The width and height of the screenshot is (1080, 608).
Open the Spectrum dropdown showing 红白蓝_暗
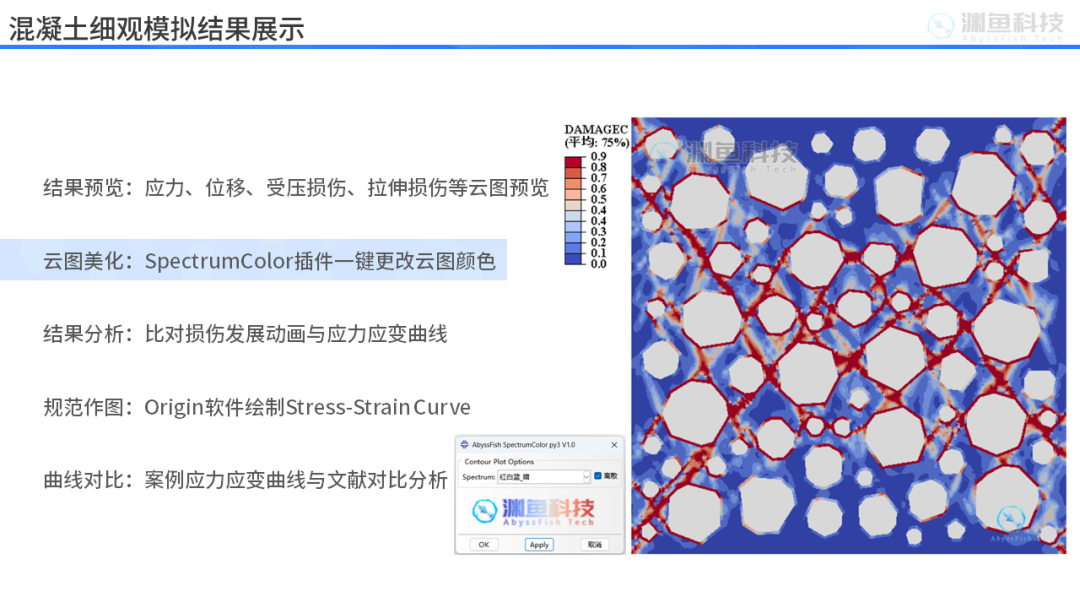pyautogui.click(x=544, y=476)
